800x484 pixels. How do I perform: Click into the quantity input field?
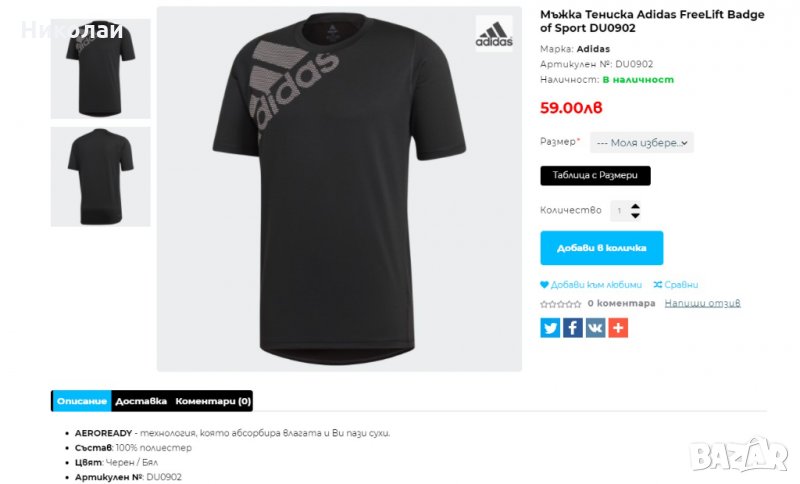click(620, 211)
